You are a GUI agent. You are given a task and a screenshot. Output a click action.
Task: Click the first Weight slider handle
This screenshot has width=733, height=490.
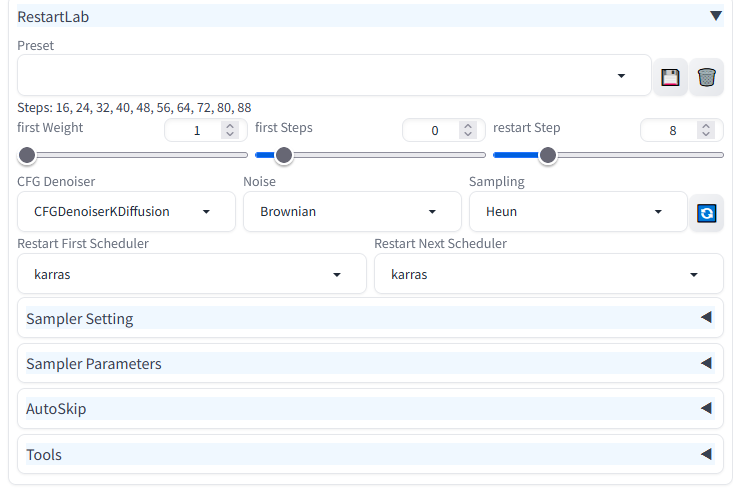click(x=27, y=155)
